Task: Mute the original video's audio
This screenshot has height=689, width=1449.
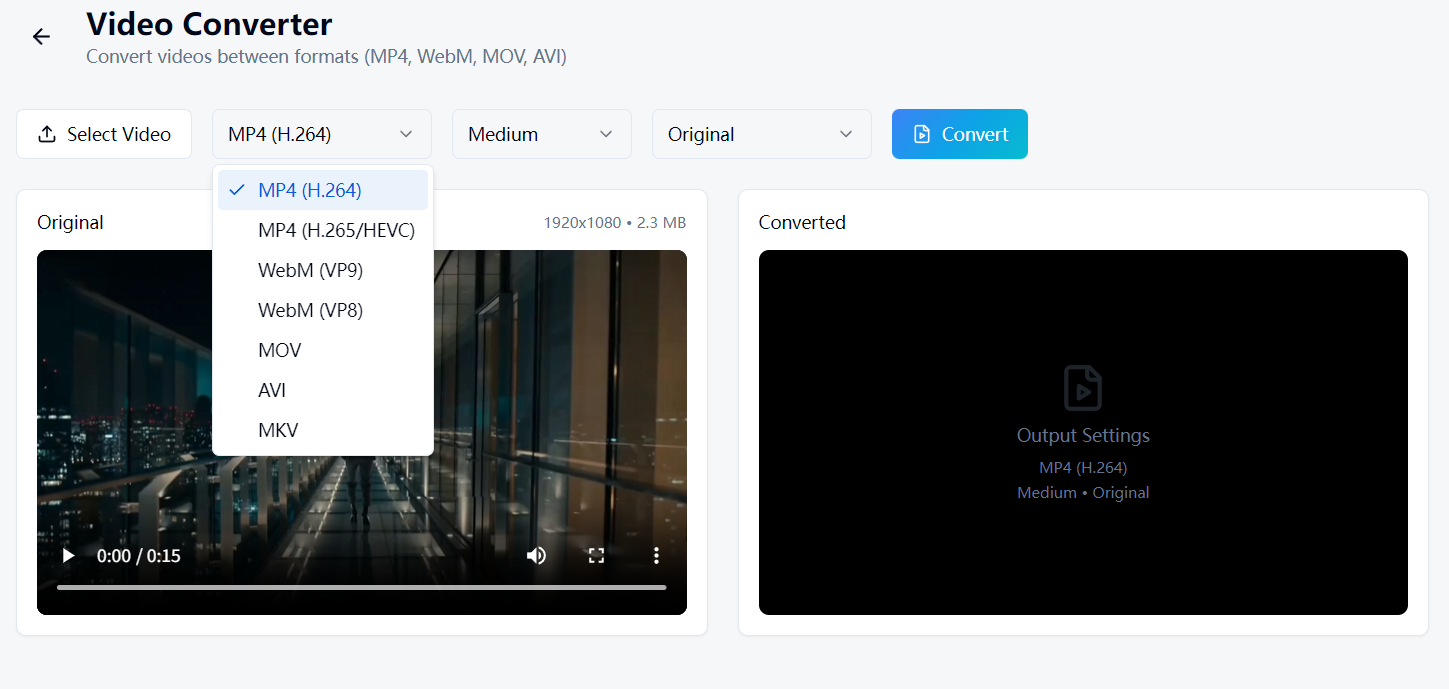Action: coord(537,555)
